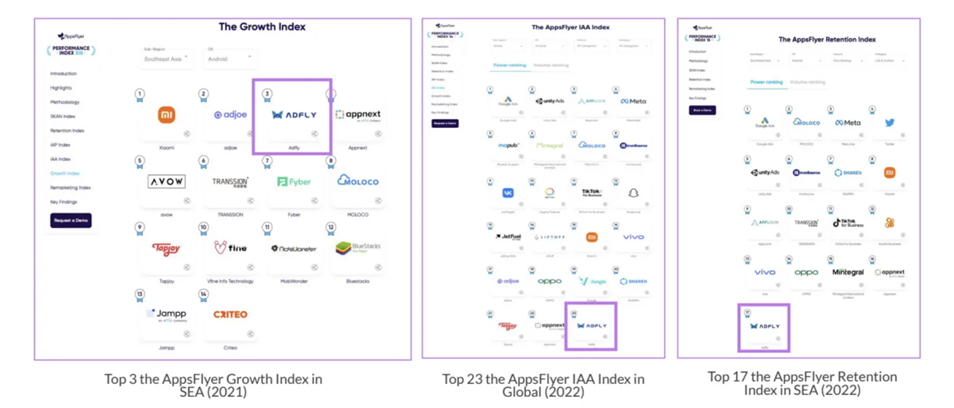
Task: Click the Xiaomi logo in the Growth Index
Action: click(166, 115)
